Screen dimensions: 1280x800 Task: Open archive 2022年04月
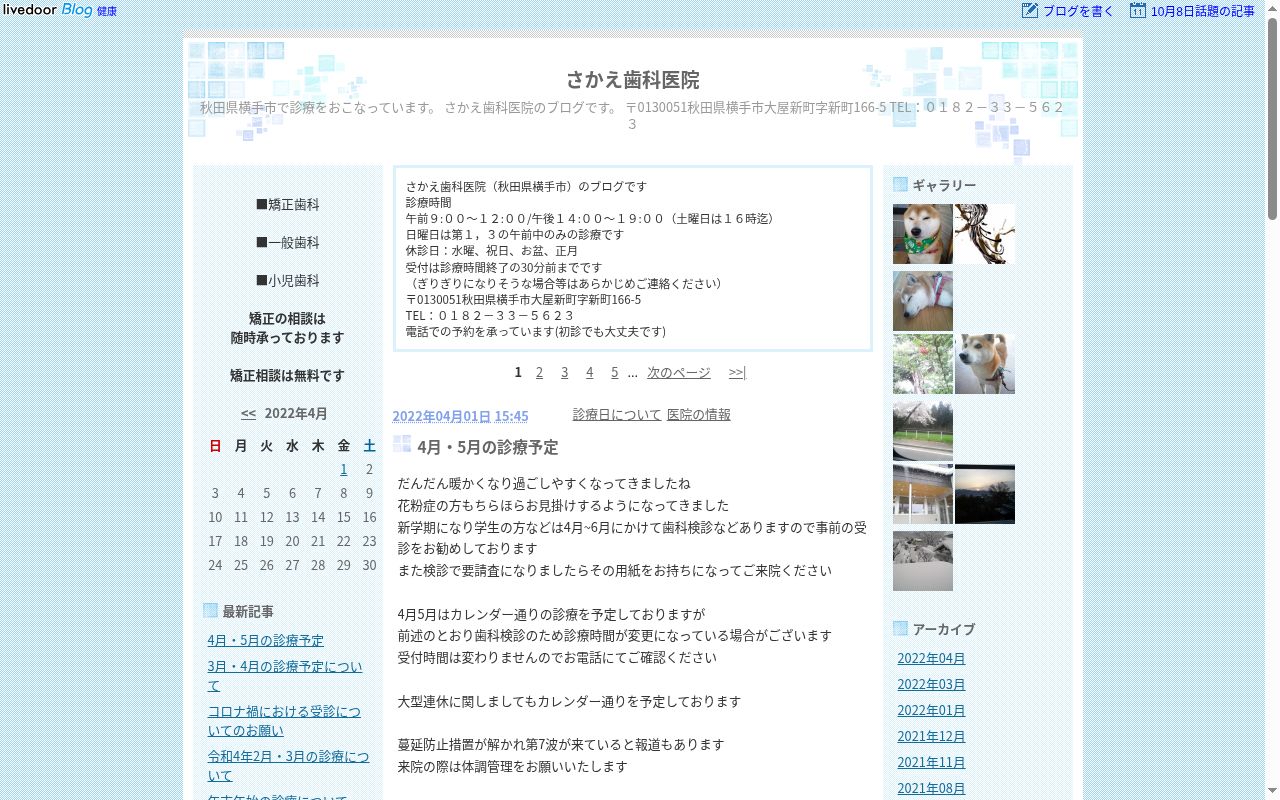tap(931, 658)
